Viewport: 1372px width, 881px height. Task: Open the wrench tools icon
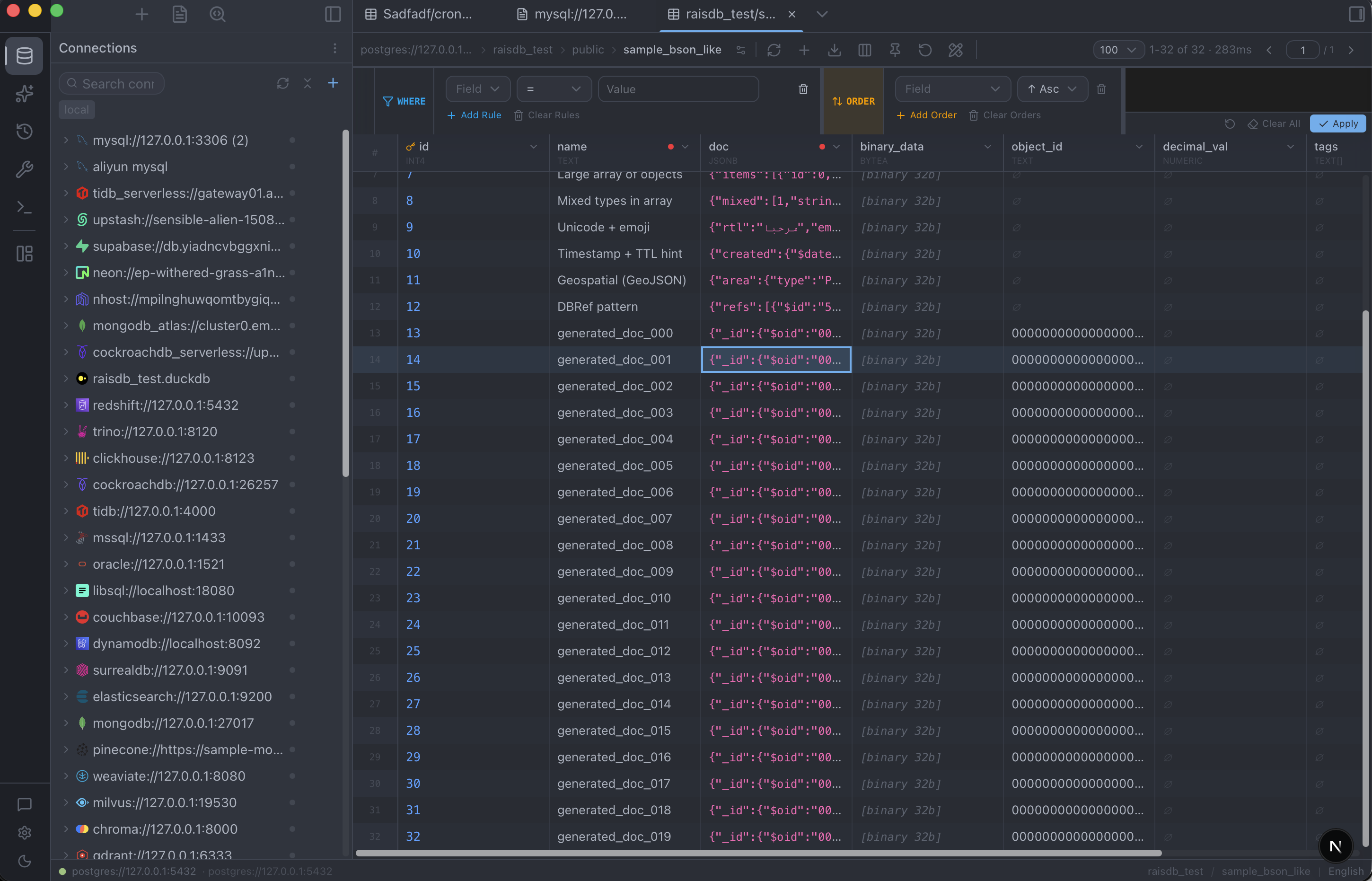[24, 169]
